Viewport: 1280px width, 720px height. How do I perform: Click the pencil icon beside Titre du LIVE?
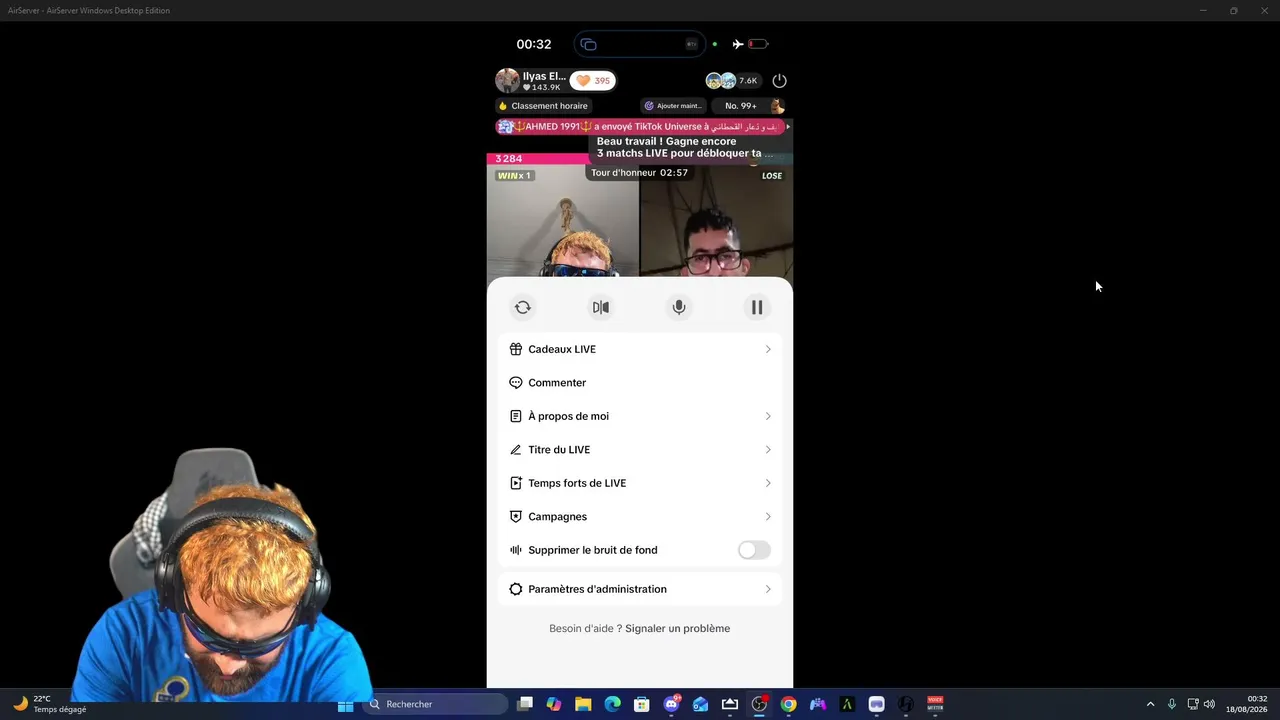pyautogui.click(x=516, y=450)
